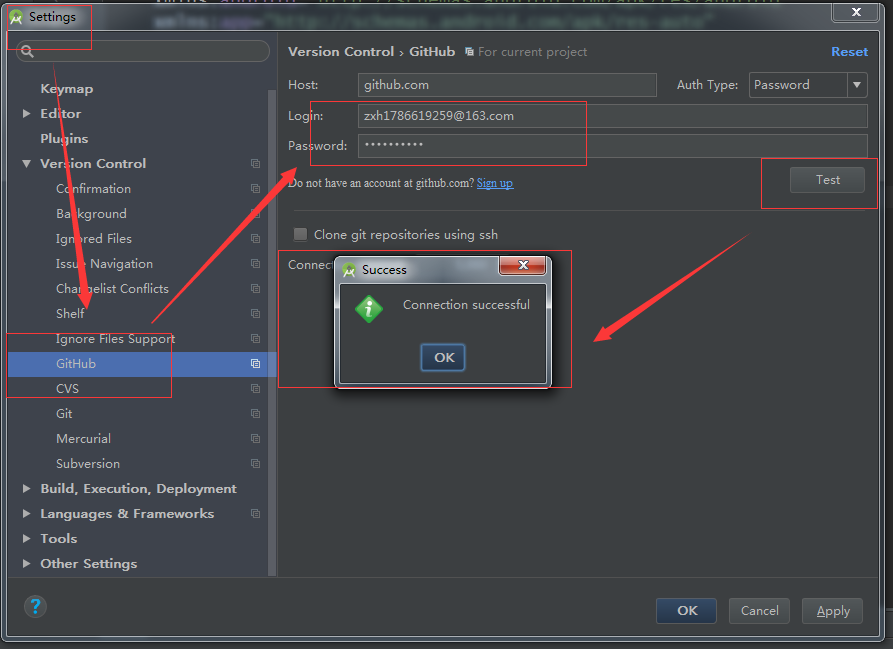The image size is (893, 649).
Task: Click the Apply button
Action: pyautogui.click(x=832, y=611)
